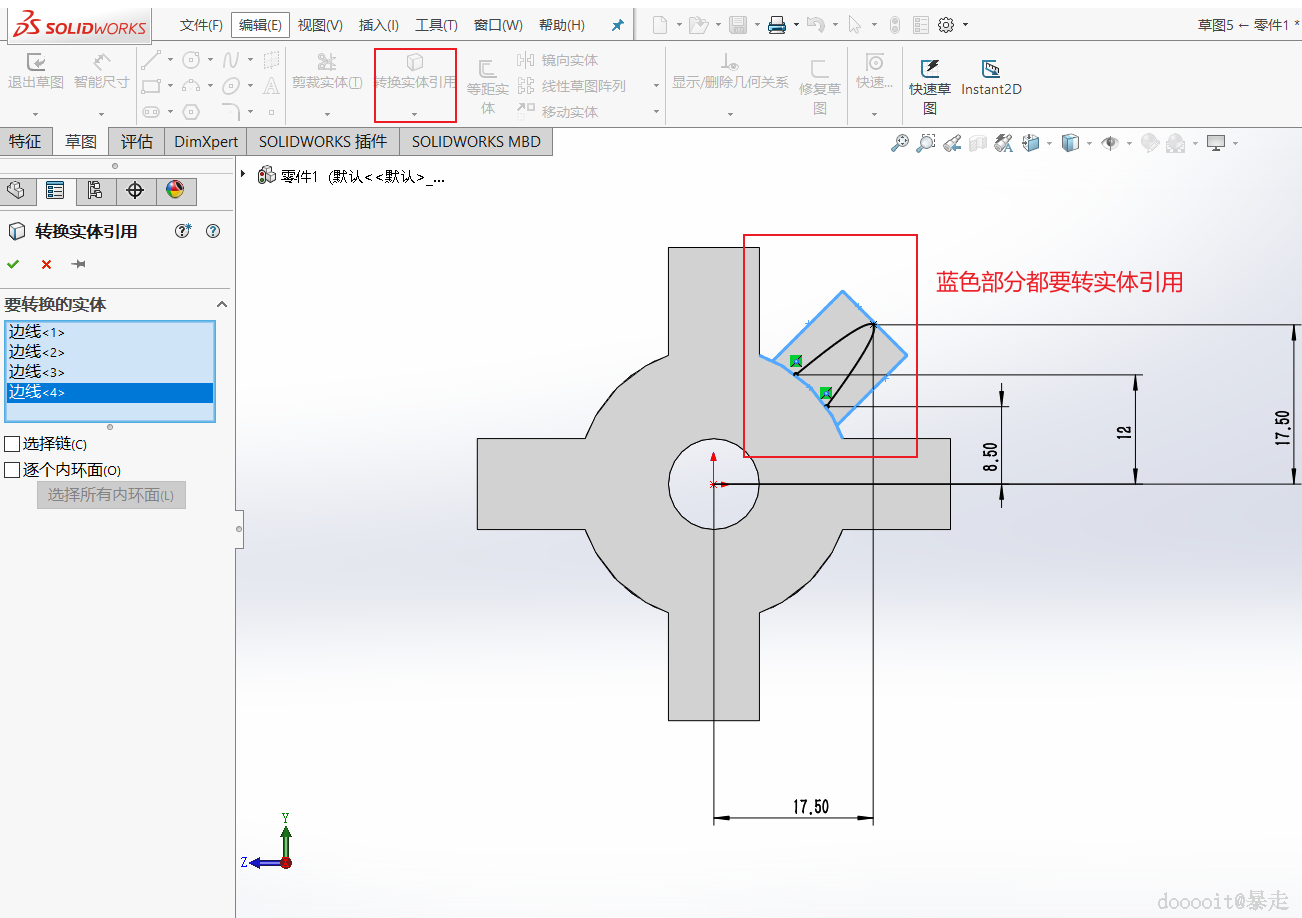Open the DisplayManager color ball tab
The width and height of the screenshot is (1302, 918).
pos(175,190)
